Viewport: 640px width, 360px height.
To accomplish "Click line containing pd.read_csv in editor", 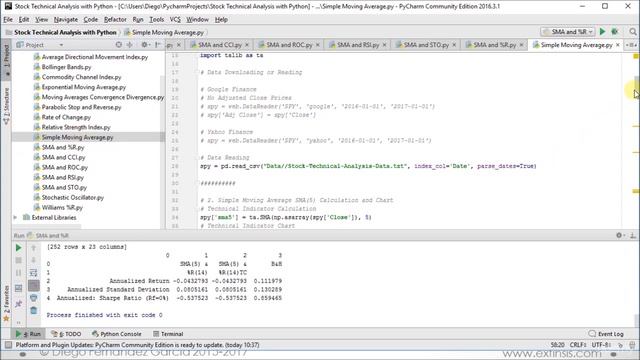I will (x=368, y=166).
